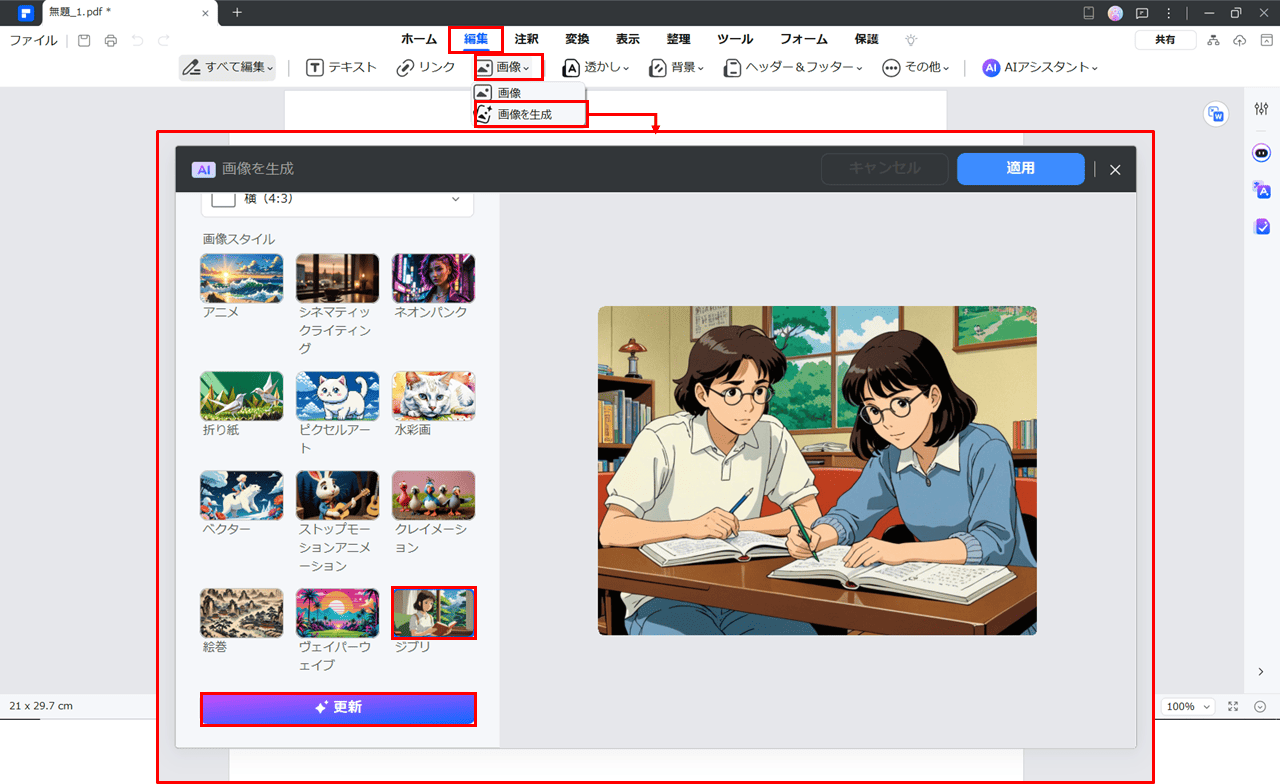Choose 画像を生成 from the dropdown menu
Screen dimensions: 1280x784
point(530,114)
